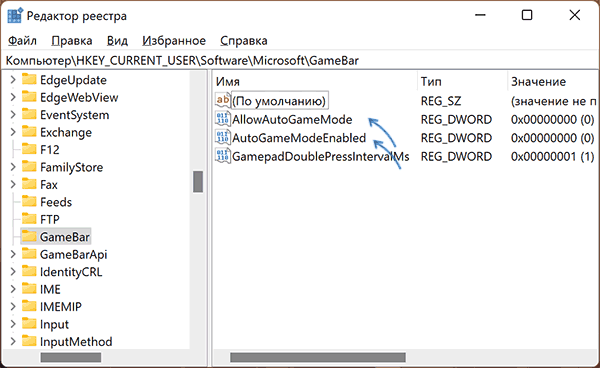600x368 pixels.
Task: Click the EdgeUpdate folder icon
Action: point(29,80)
